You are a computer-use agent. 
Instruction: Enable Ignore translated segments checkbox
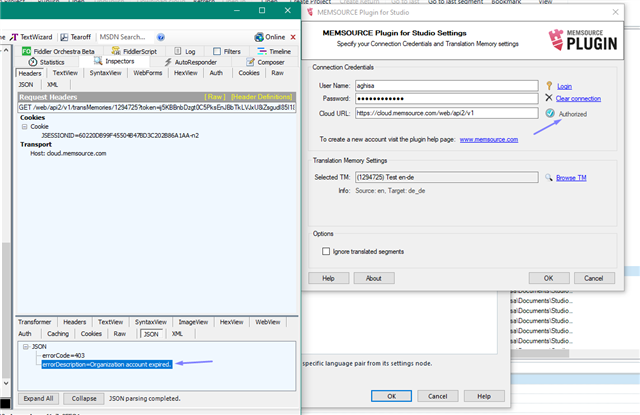click(x=325, y=251)
